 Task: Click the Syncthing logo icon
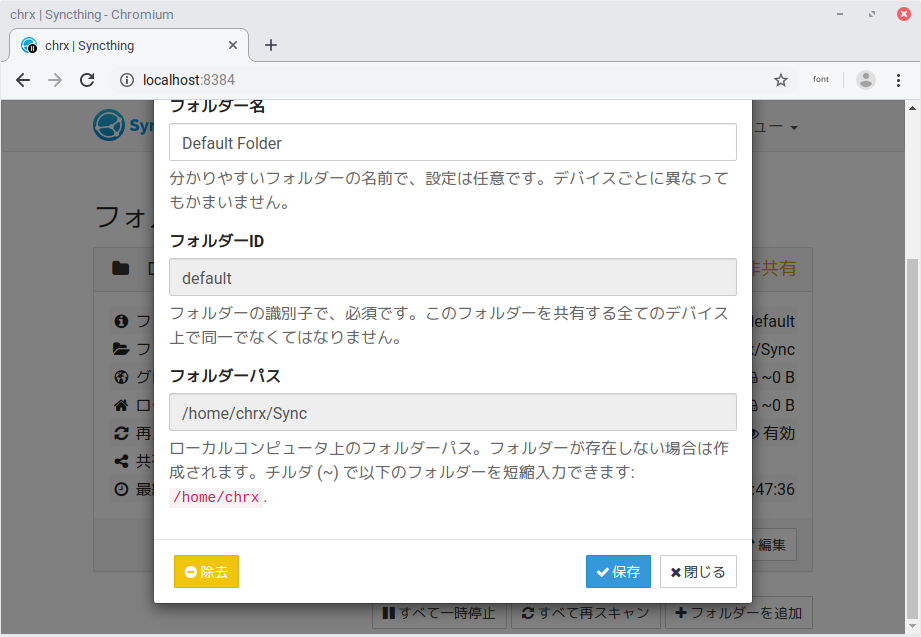[108, 126]
